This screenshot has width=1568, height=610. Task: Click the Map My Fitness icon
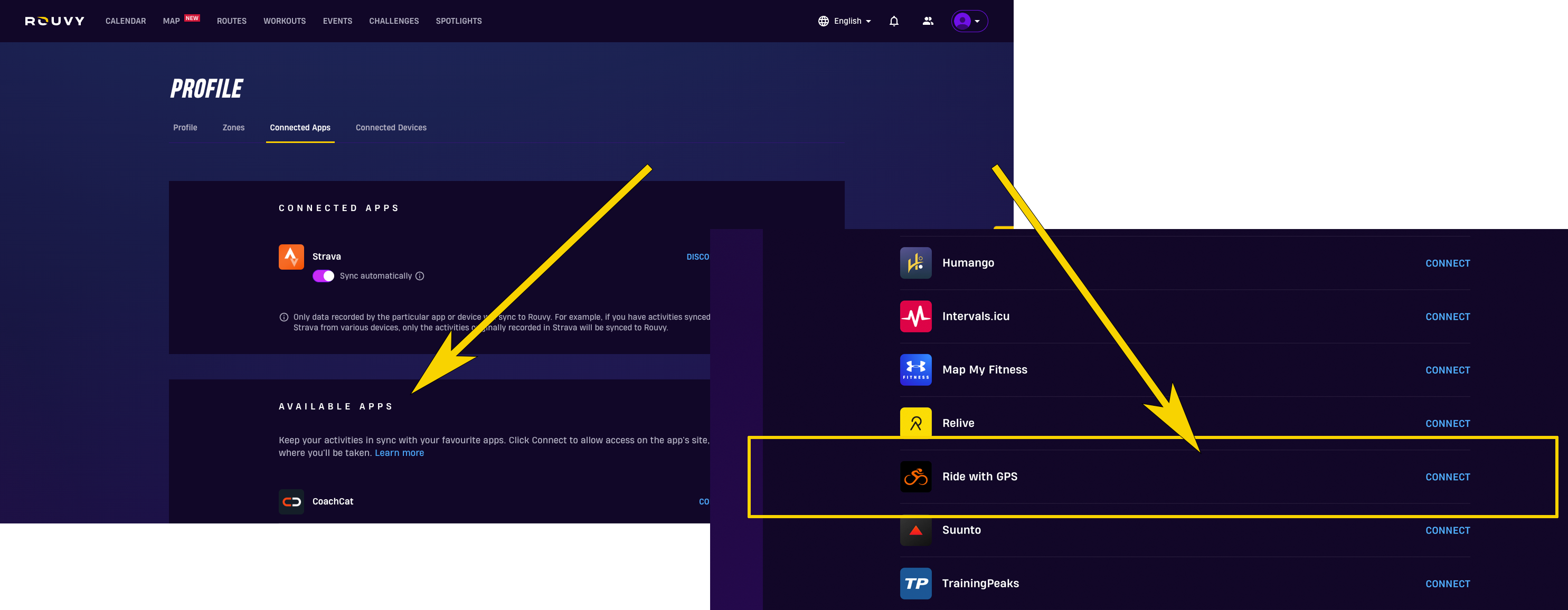915,370
